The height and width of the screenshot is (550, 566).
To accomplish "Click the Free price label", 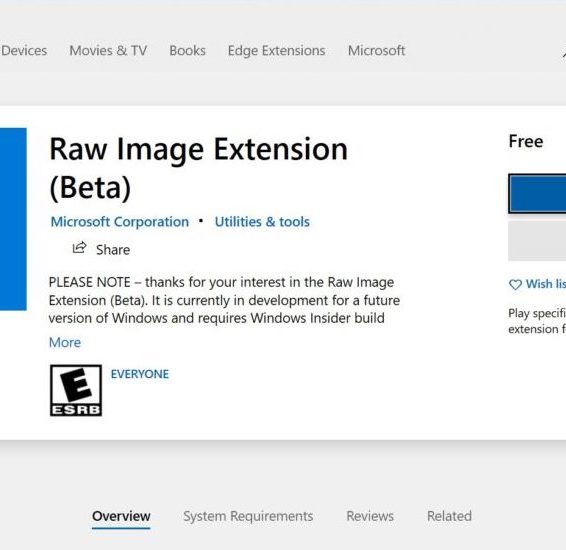I will (526, 141).
